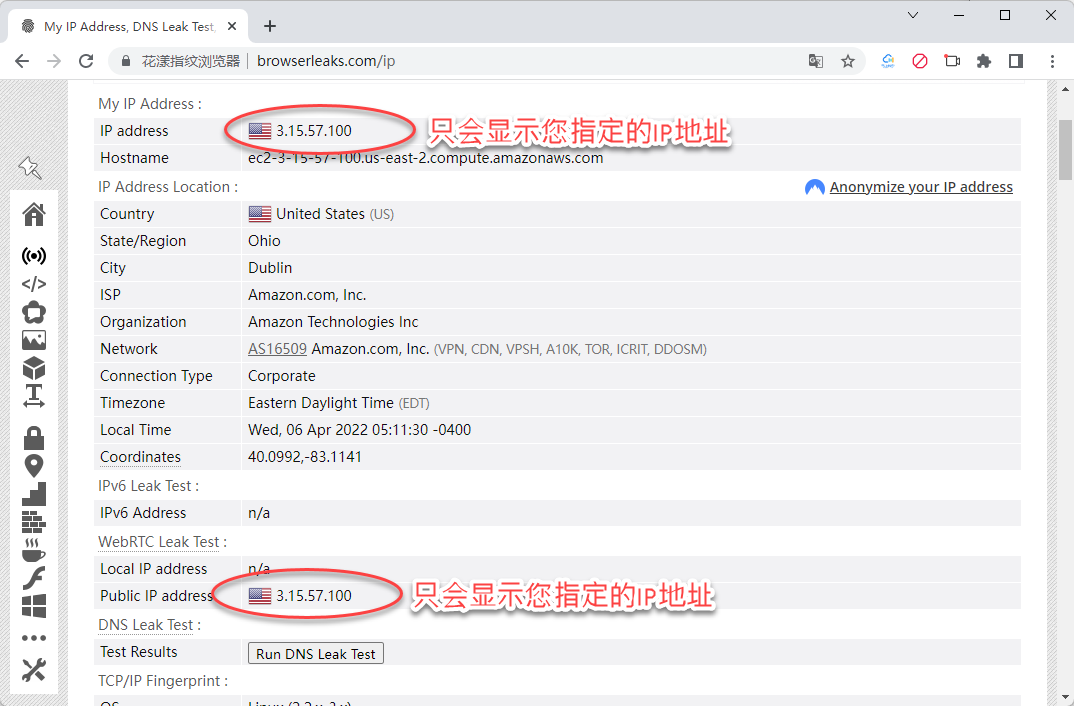
Task: Open the Extensions puzzle-piece menu
Action: coord(984,61)
